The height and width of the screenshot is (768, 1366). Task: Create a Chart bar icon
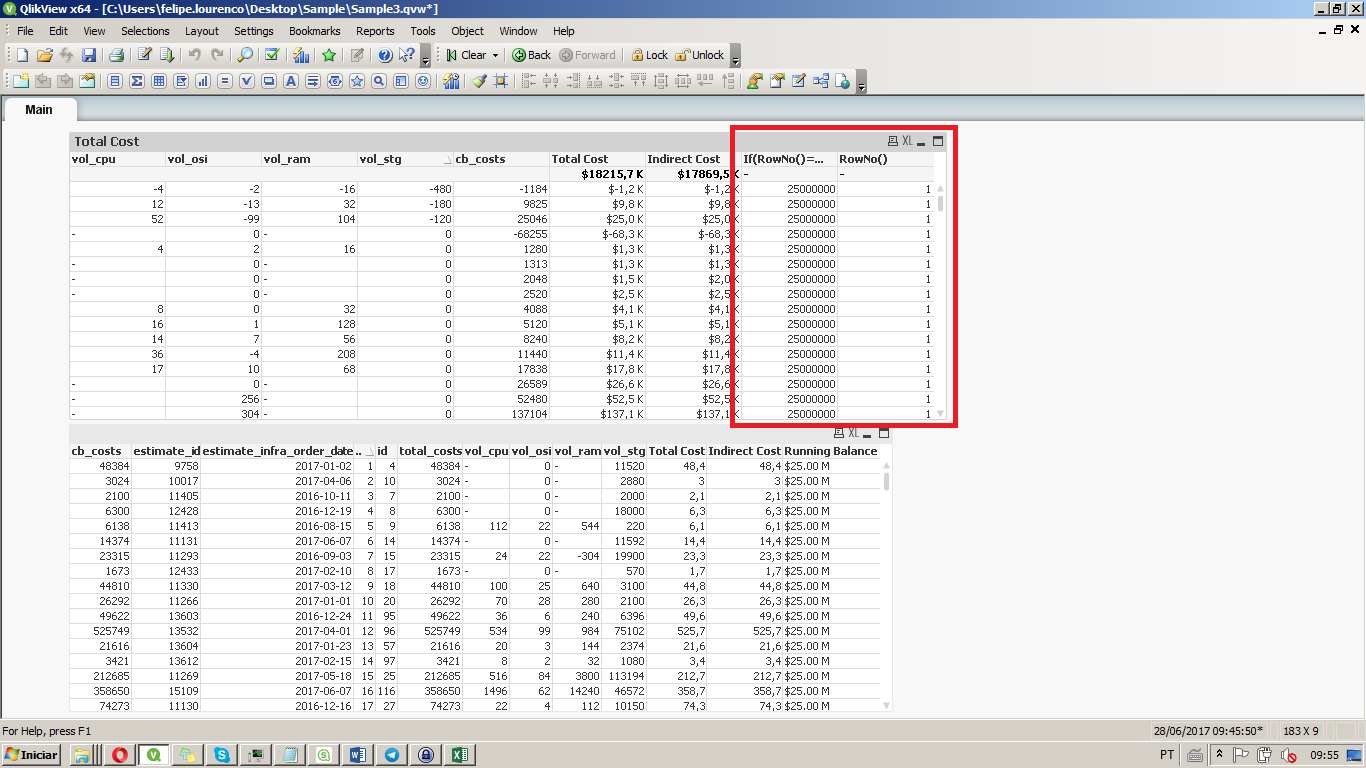(203, 81)
